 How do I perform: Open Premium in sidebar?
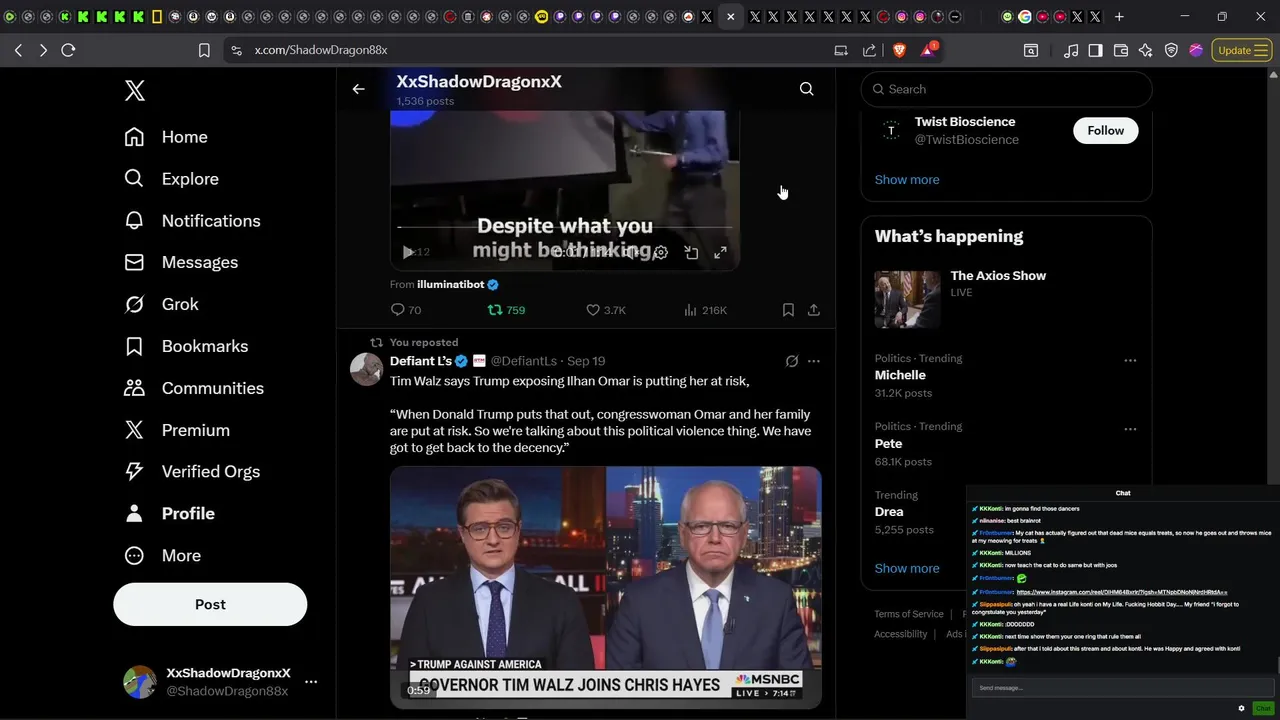177,430
